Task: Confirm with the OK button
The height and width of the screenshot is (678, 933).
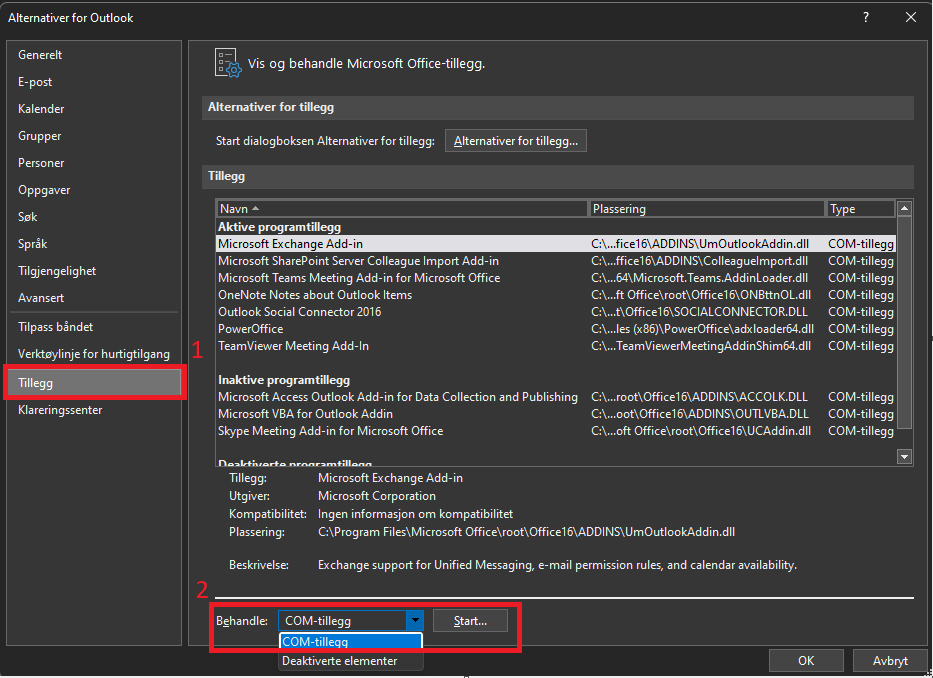Action: click(806, 660)
